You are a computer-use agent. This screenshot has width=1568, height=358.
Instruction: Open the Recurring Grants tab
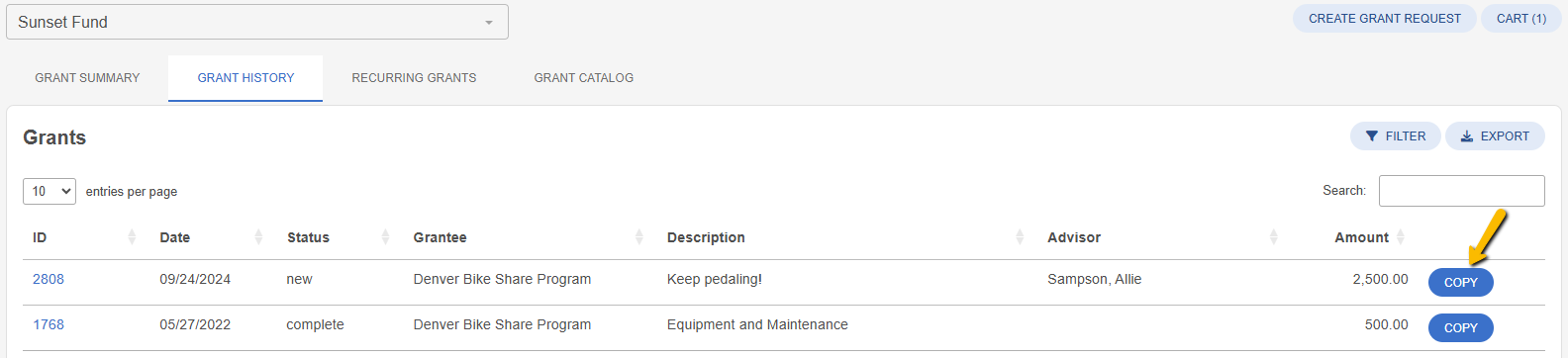click(414, 78)
